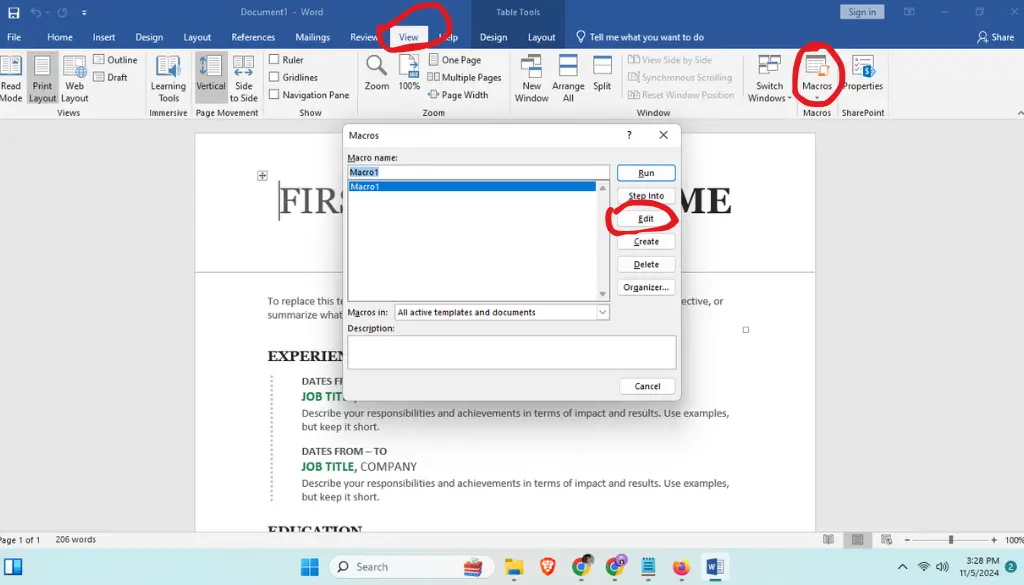Open the Table Tools Layout tab

point(541,37)
